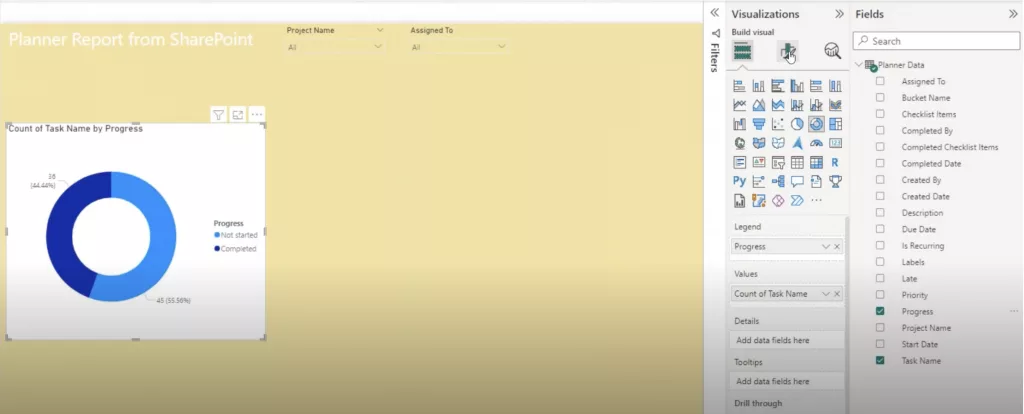
Task: Click the Fields search box
Action: tap(936, 40)
